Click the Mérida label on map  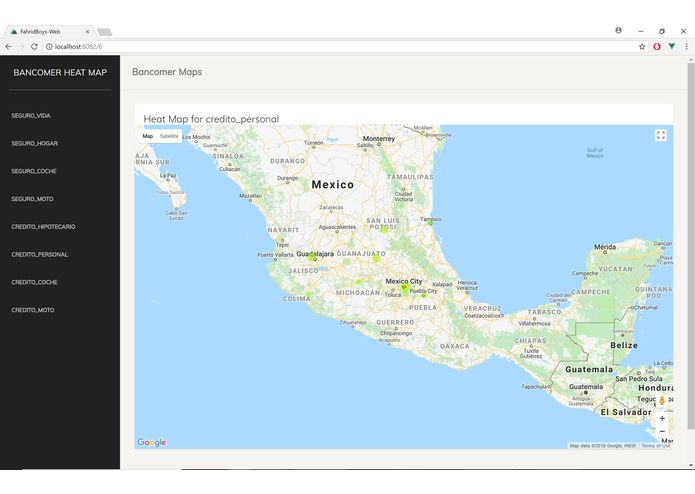coord(605,247)
